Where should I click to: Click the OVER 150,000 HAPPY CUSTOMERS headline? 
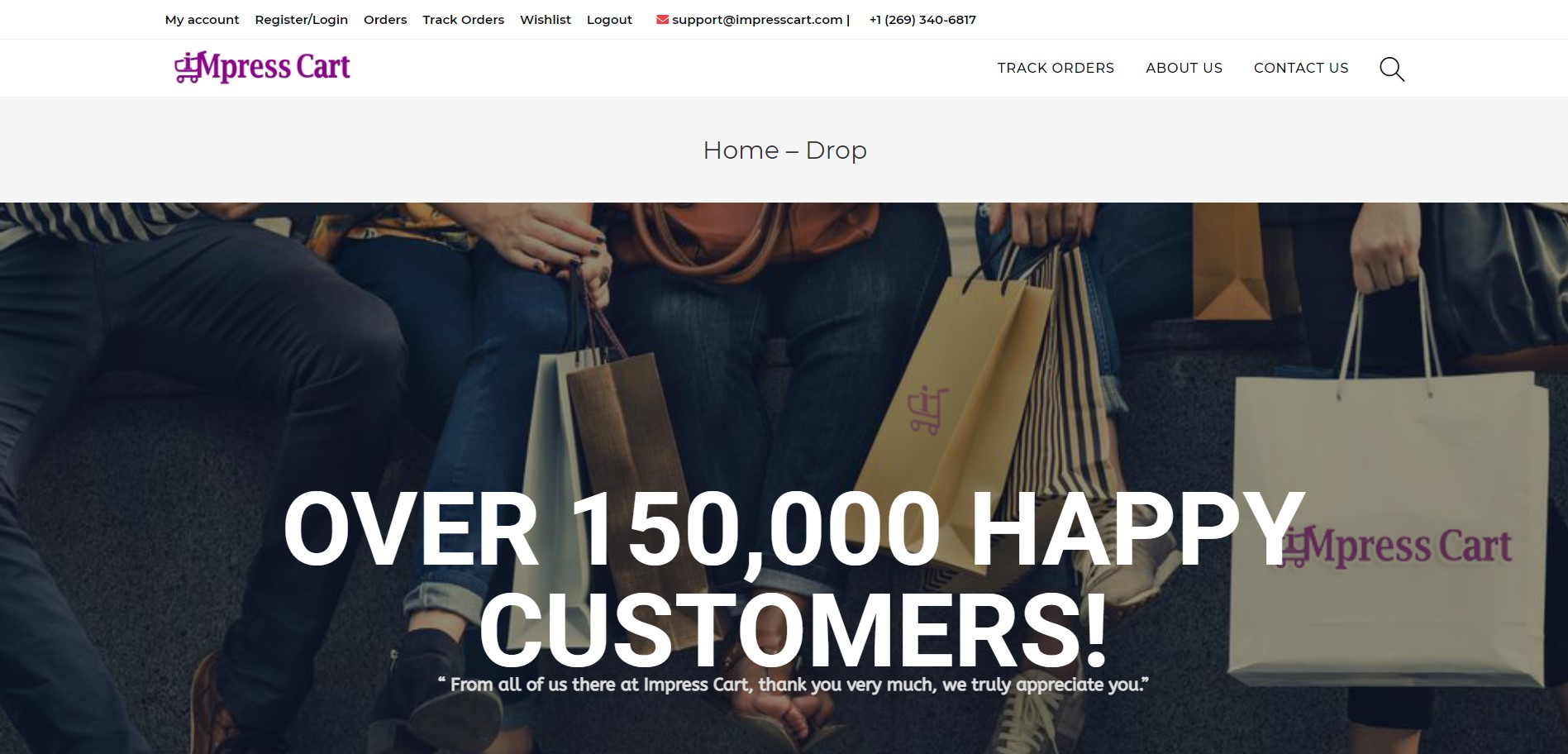pos(794,579)
